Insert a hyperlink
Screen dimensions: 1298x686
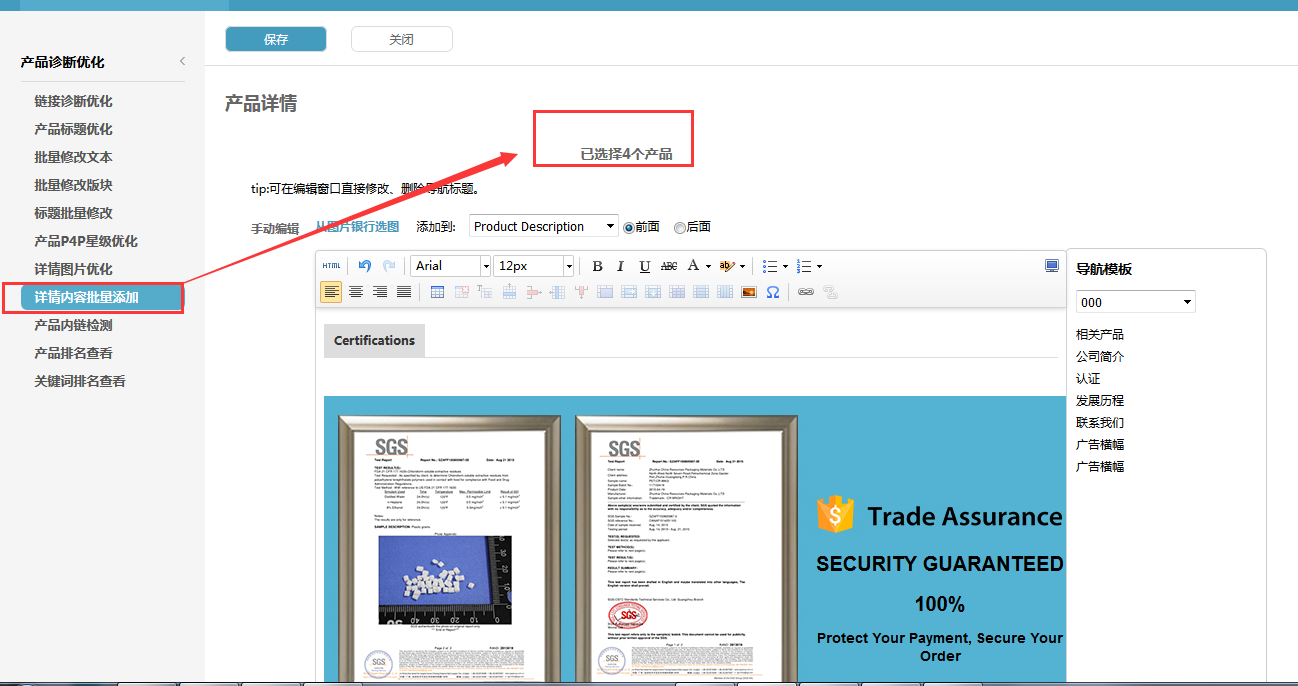(x=805, y=292)
